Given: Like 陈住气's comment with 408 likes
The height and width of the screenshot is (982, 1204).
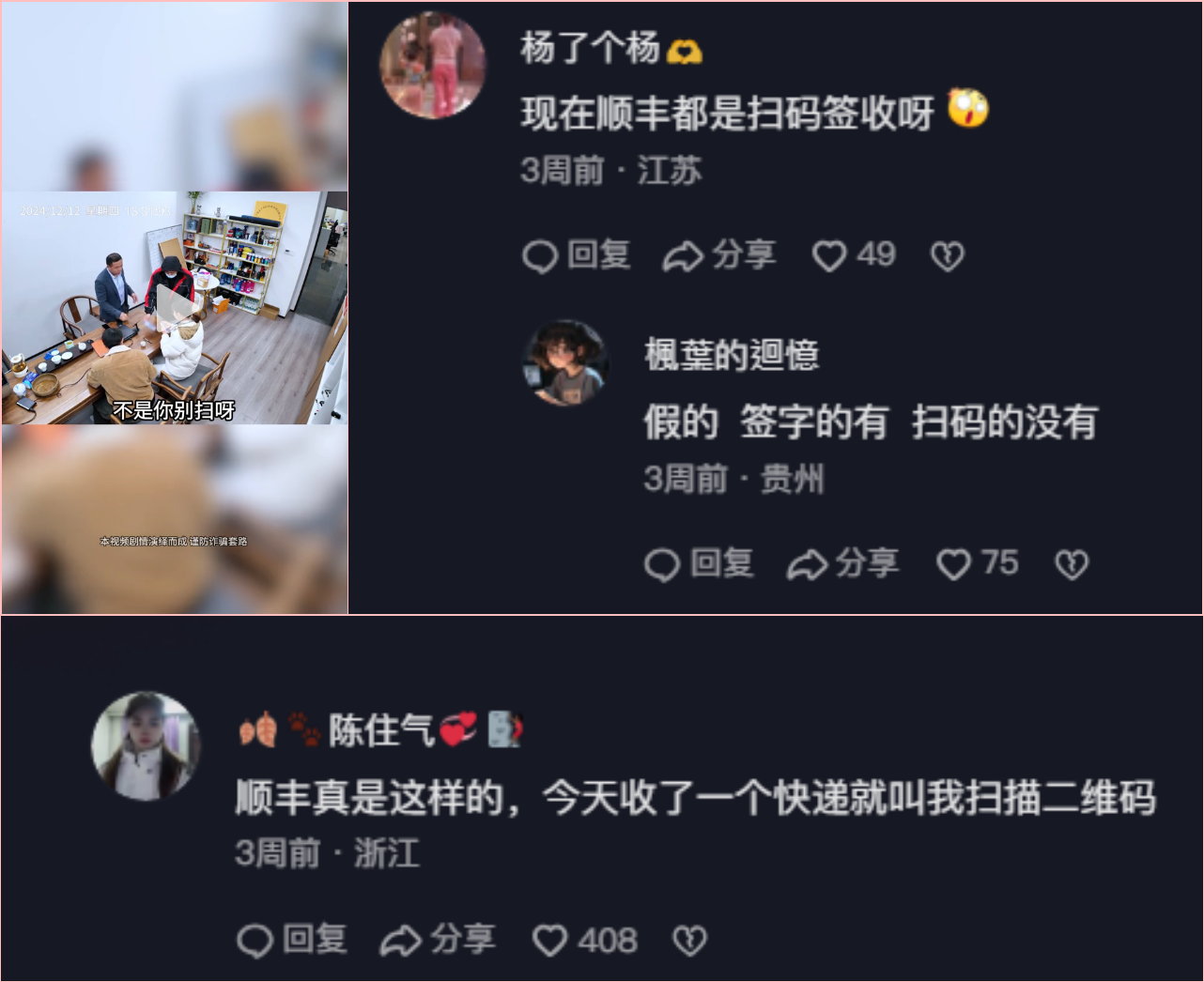Looking at the screenshot, I should click(584, 940).
